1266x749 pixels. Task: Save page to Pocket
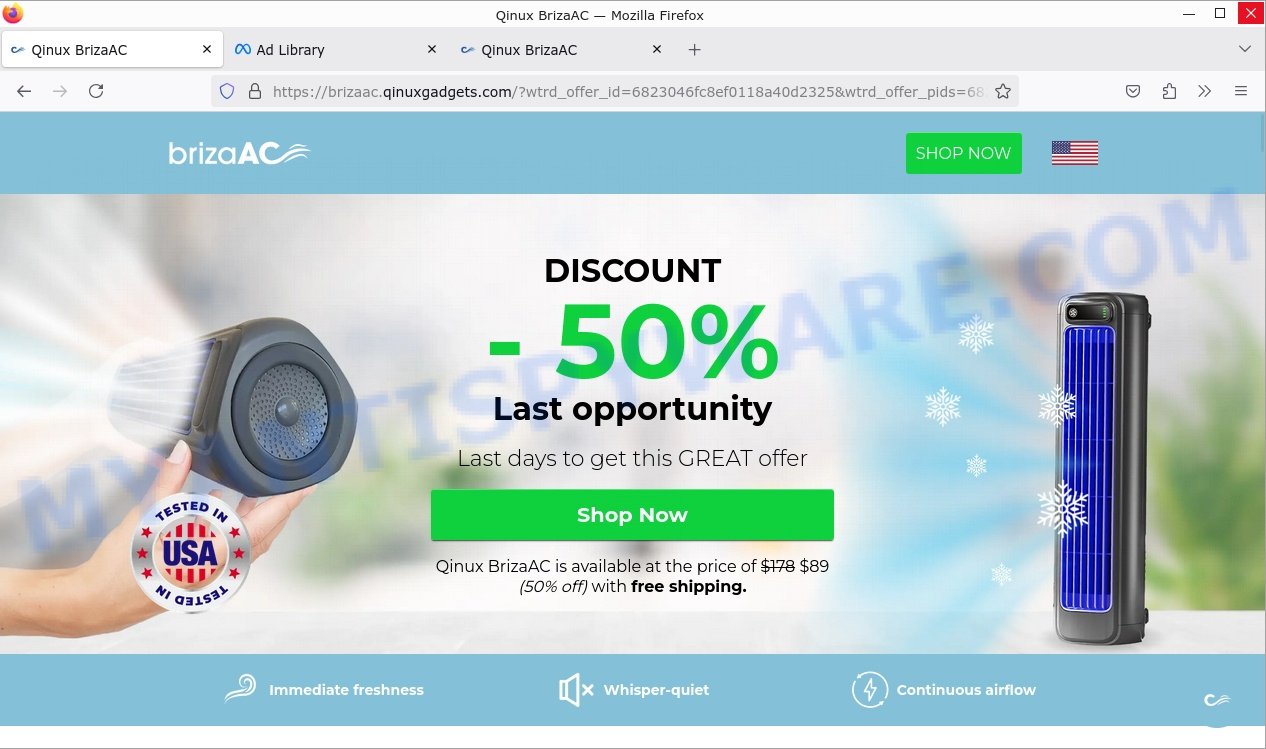click(1133, 91)
